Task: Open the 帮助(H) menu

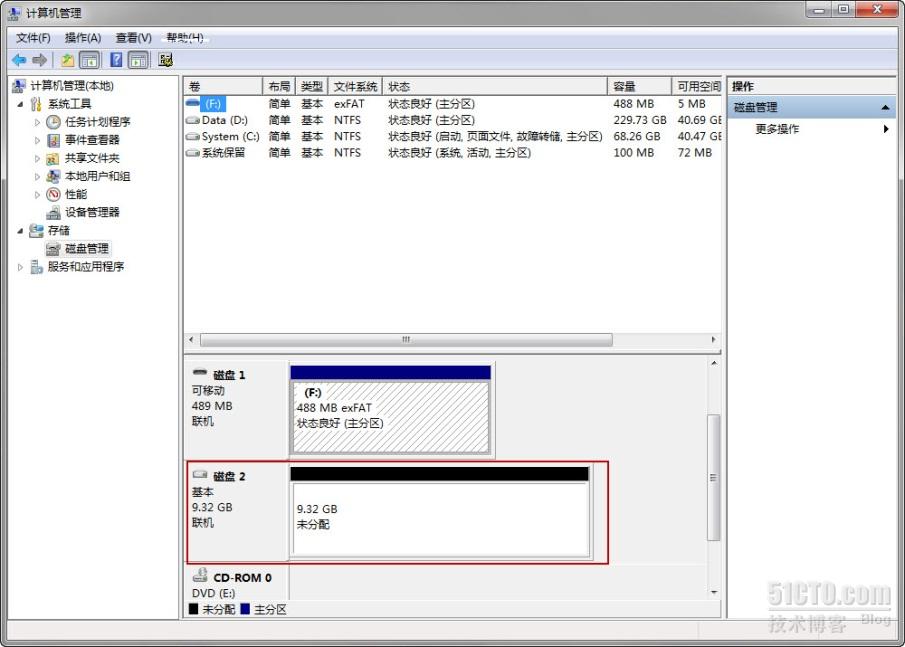Action: 185,38
